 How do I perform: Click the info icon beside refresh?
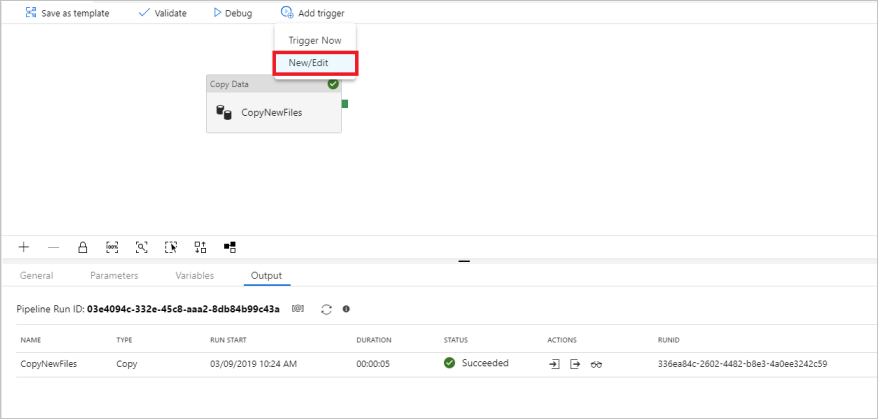click(x=346, y=309)
